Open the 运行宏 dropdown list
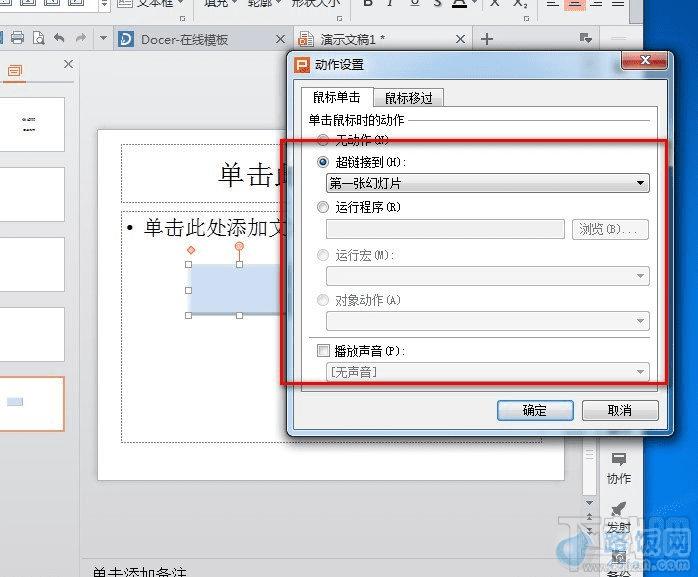This screenshot has width=698, height=577. point(488,276)
